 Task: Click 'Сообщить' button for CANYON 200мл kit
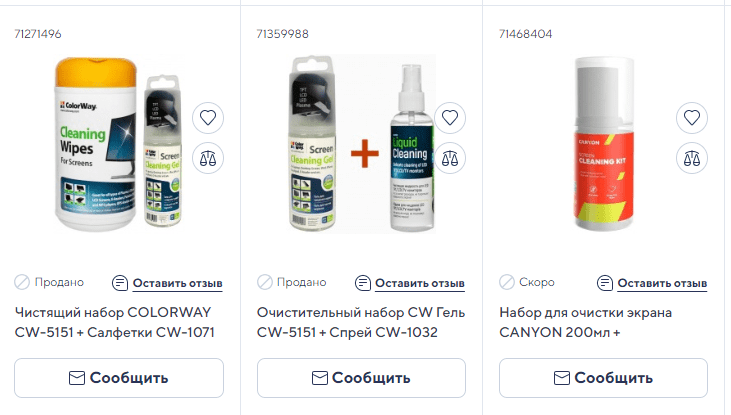click(x=603, y=378)
